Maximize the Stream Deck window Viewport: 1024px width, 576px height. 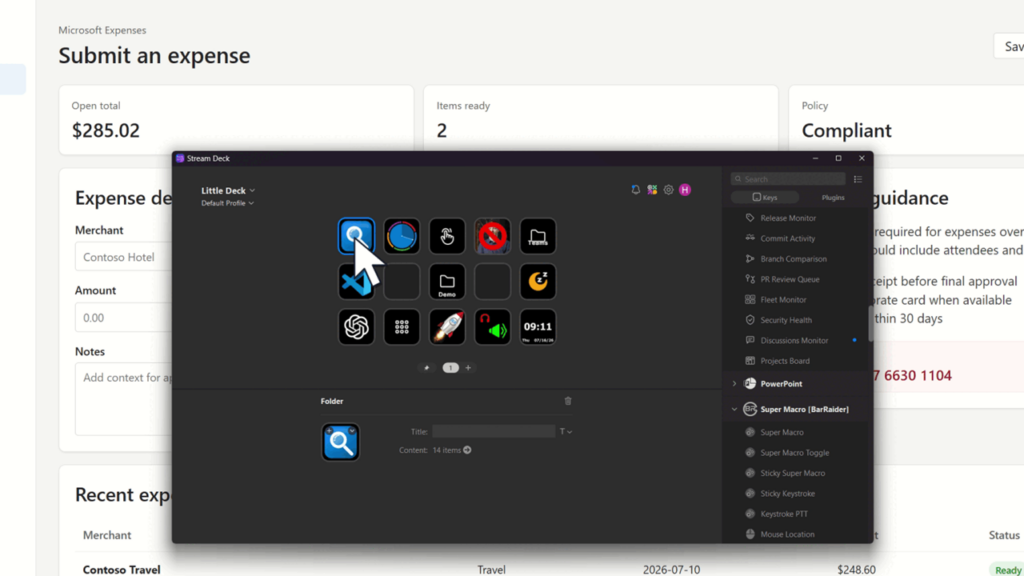tap(839, 158)
